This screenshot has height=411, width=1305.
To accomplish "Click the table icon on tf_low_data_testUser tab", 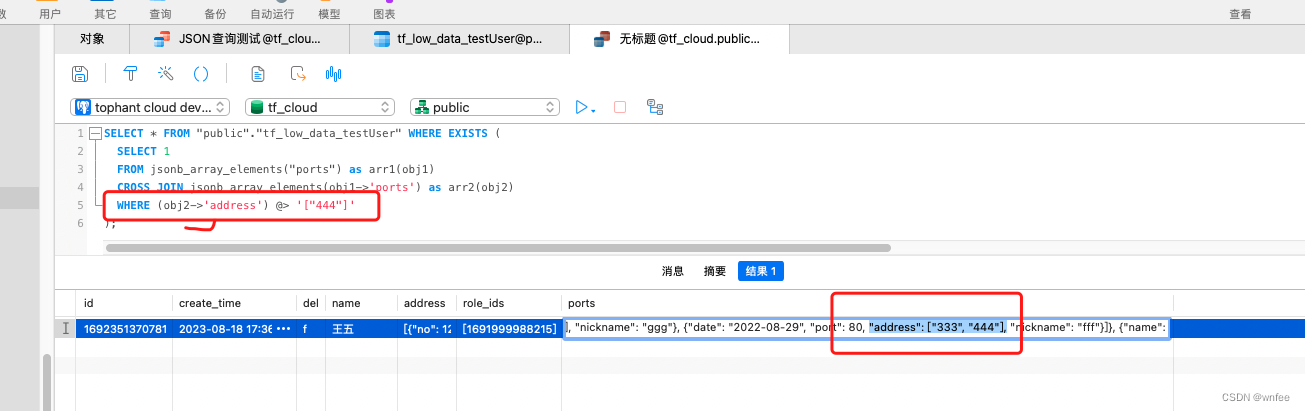I will click(381, 39).
